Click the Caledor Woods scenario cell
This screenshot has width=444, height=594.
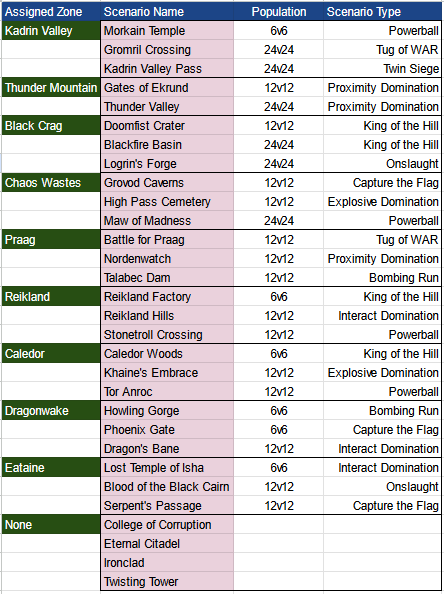(x=167, y=353)
